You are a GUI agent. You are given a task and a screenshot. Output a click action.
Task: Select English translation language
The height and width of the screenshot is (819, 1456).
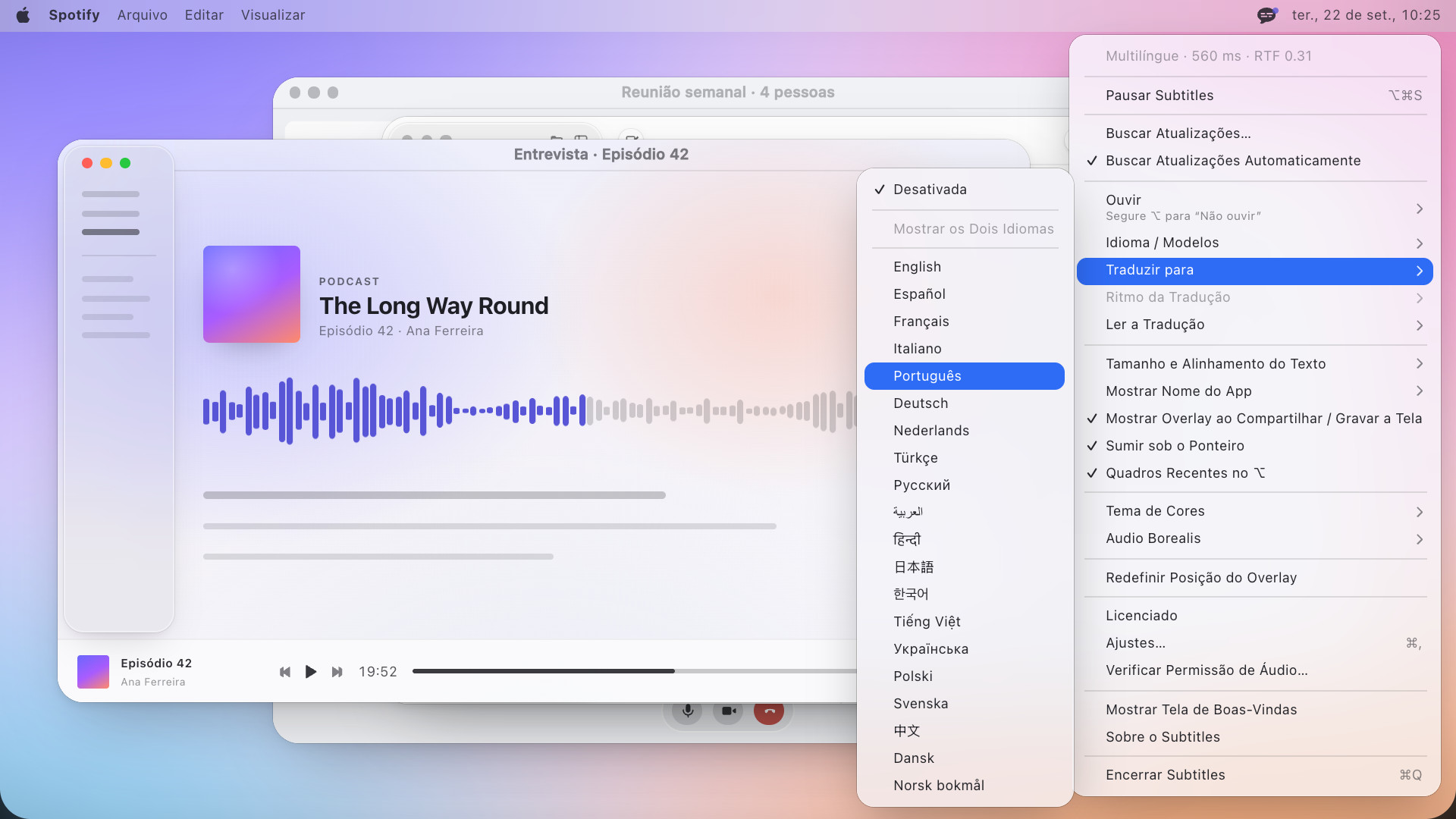965,267
